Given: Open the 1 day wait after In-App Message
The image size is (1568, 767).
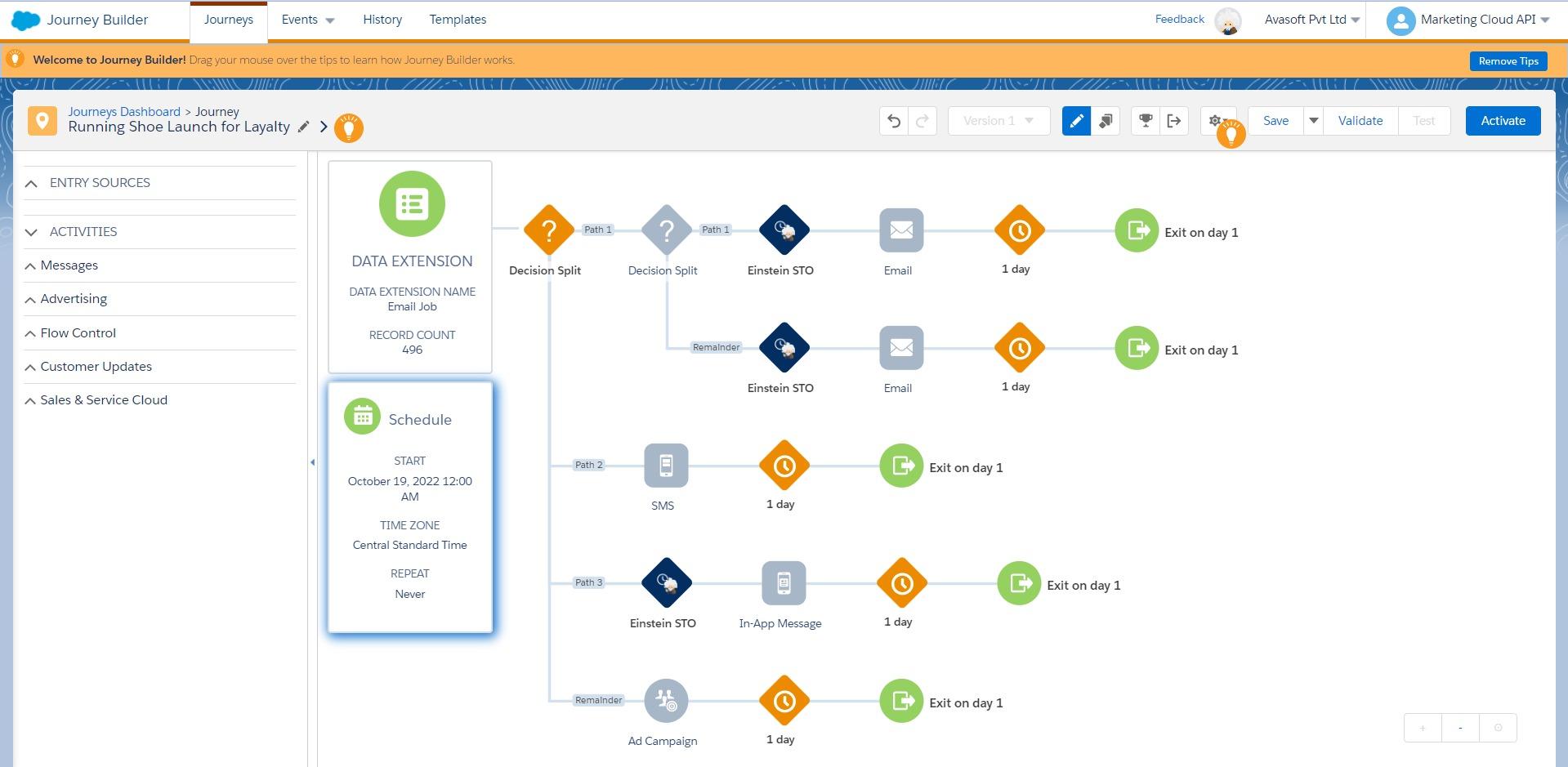Looking at the screenshot, I should tap(901, 583).
